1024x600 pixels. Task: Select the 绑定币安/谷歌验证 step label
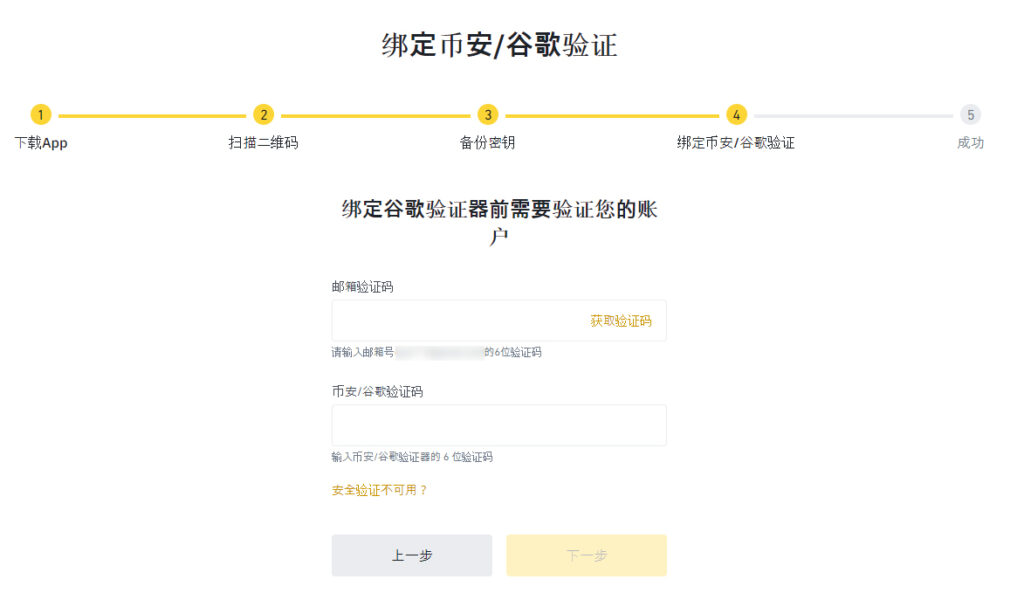point(735,142)
